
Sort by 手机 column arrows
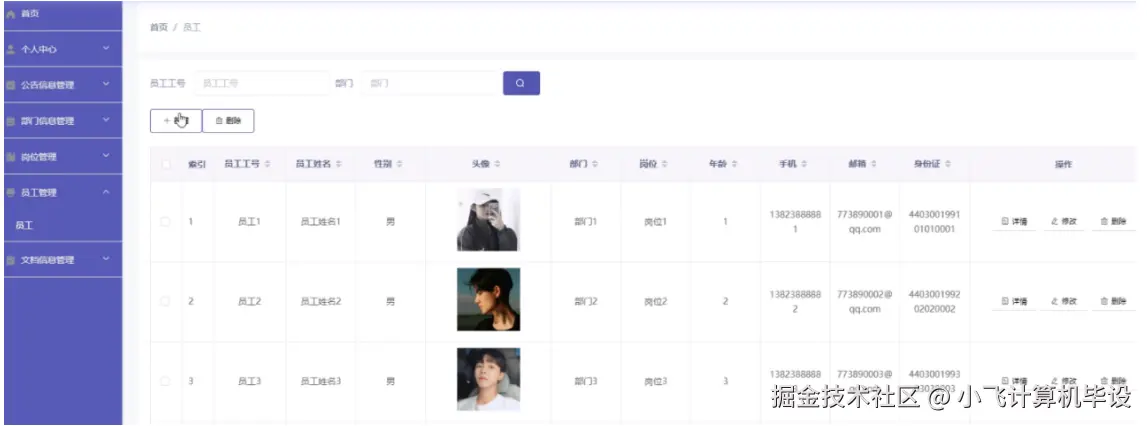(804, 164)
